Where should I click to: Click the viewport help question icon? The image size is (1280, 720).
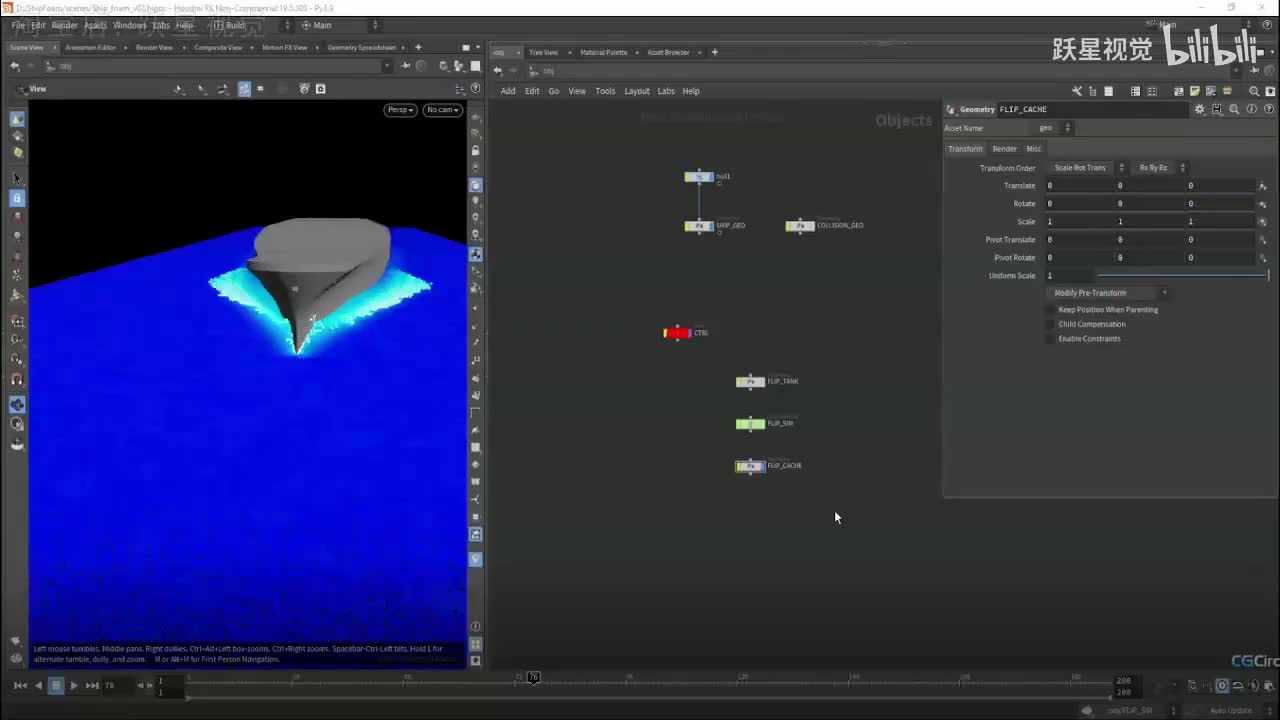pos(475,89)
